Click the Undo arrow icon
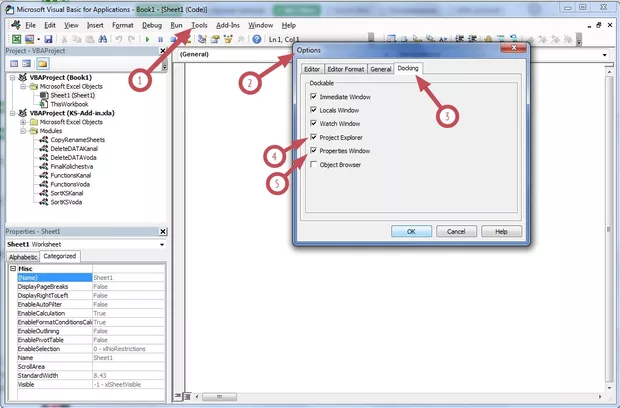 coord(119,39)
